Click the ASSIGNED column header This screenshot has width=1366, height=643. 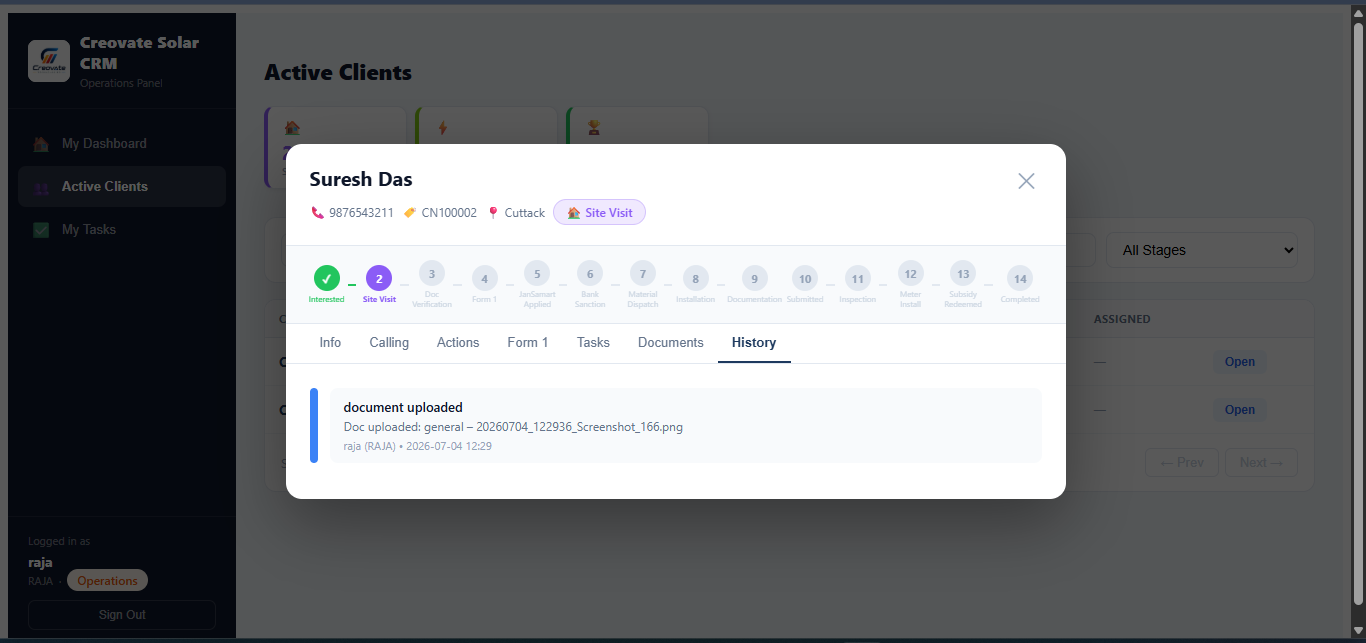(1122, 320)
